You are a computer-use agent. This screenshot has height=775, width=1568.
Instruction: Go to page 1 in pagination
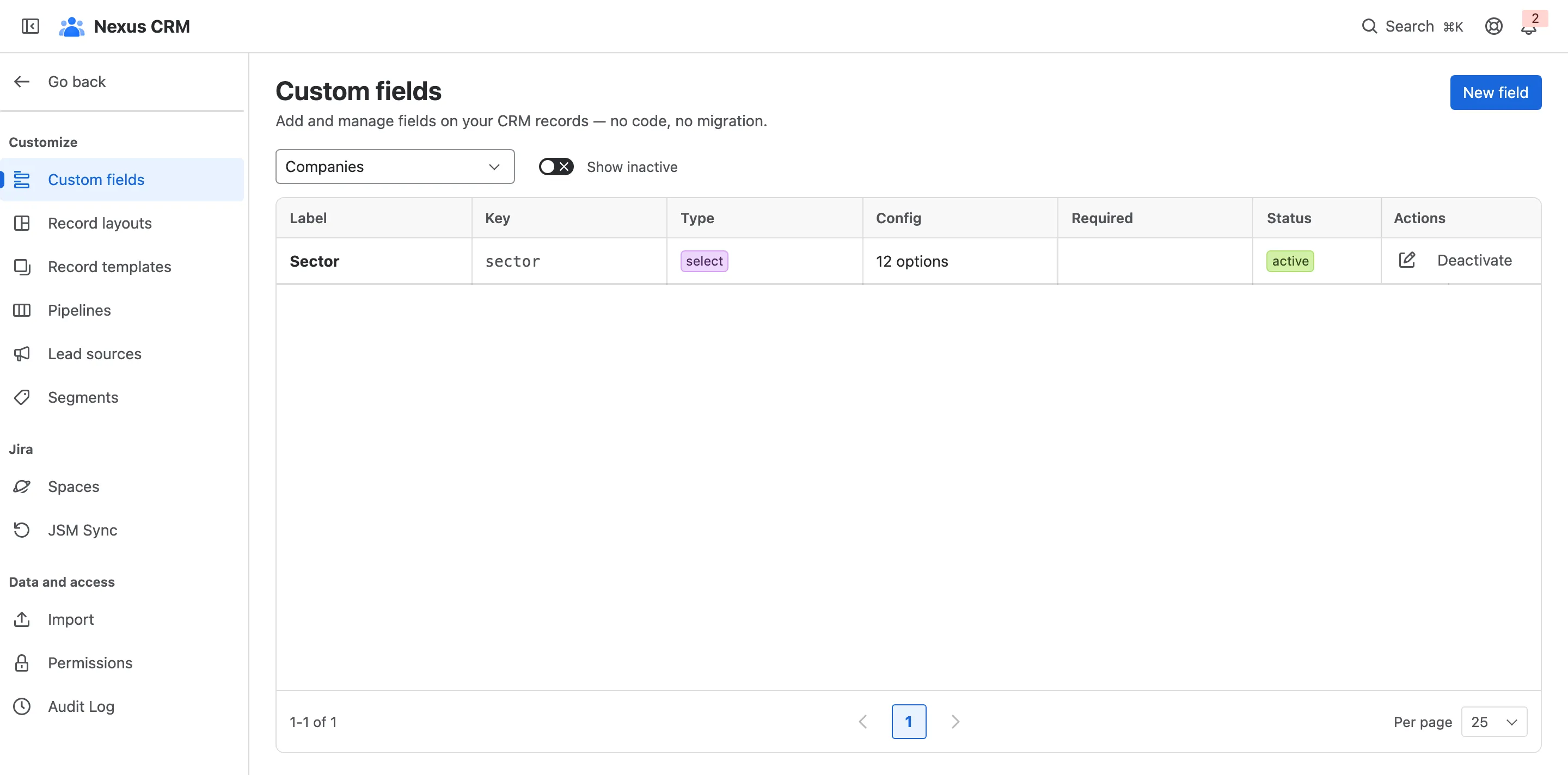point(908,722)
